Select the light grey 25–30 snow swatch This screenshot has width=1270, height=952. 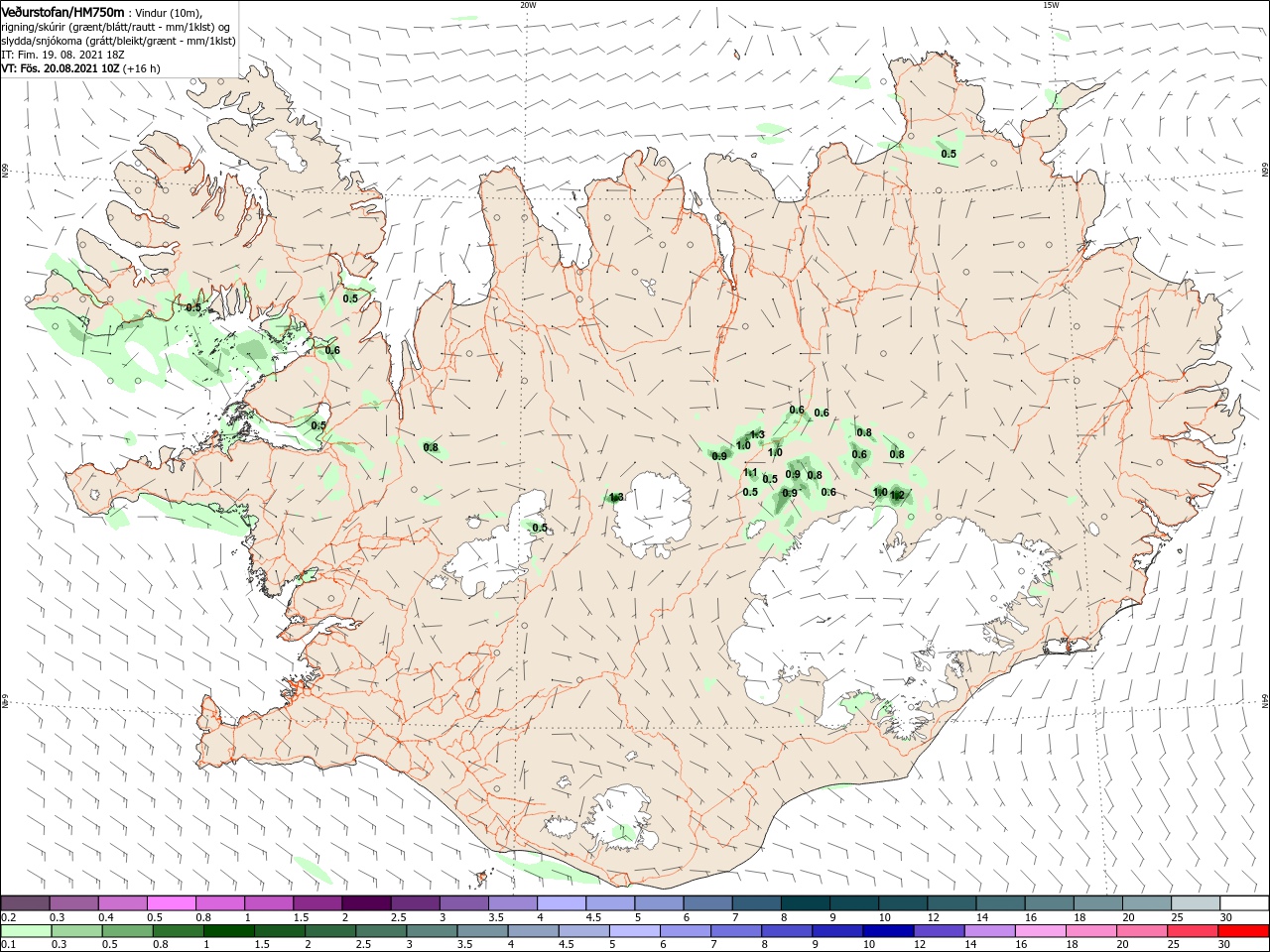coord(1195,903)
